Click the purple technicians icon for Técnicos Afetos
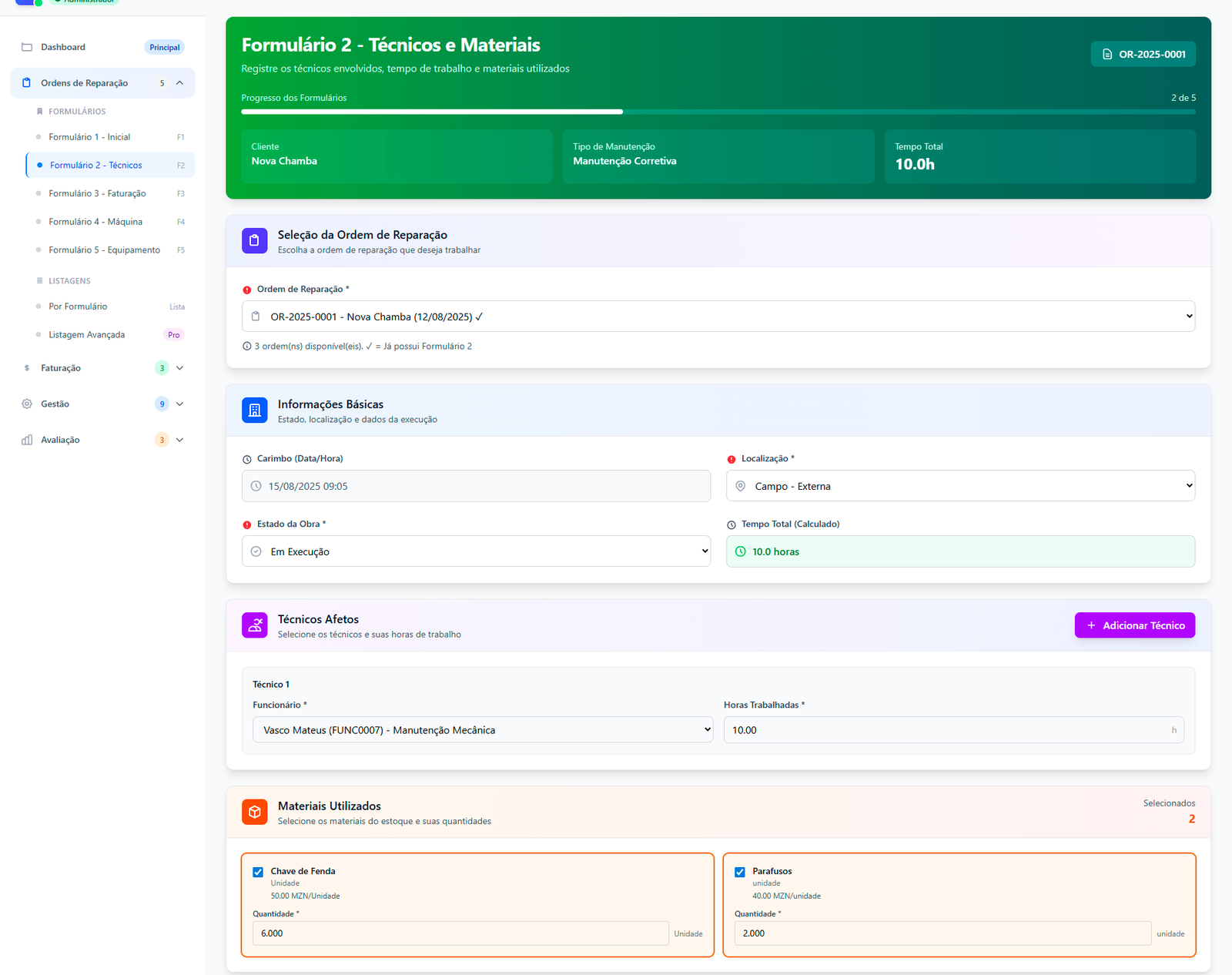The image size is (1232, 975). pos(254,625)
